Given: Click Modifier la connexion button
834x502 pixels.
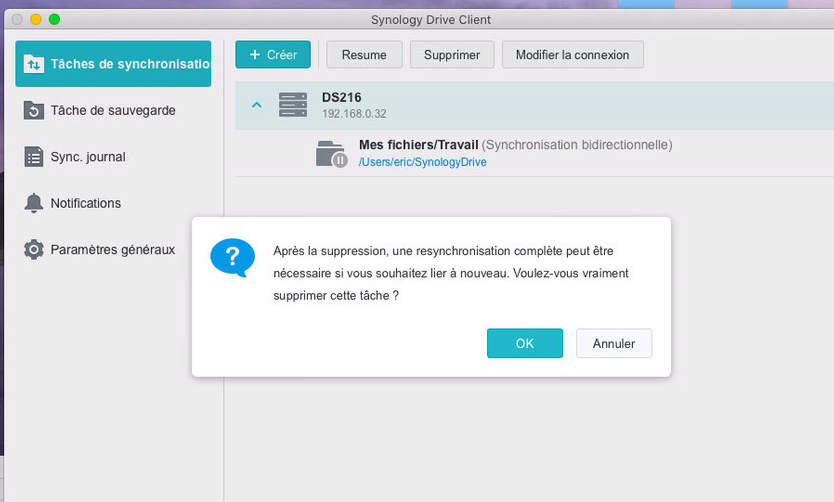Looking at the screenshot, I should [x=572, y=55].
